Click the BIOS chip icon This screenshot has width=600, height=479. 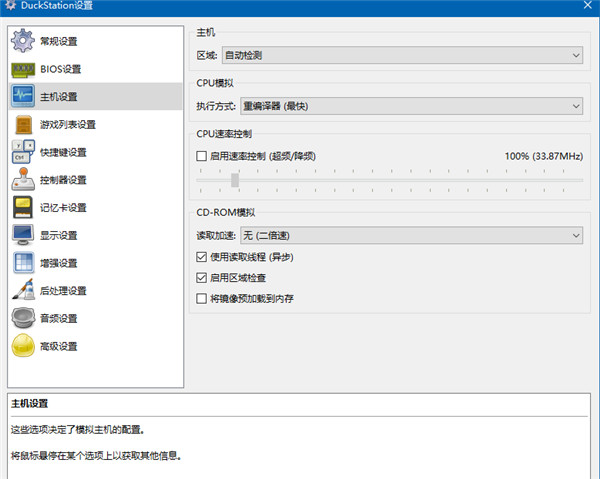[22, 69]
